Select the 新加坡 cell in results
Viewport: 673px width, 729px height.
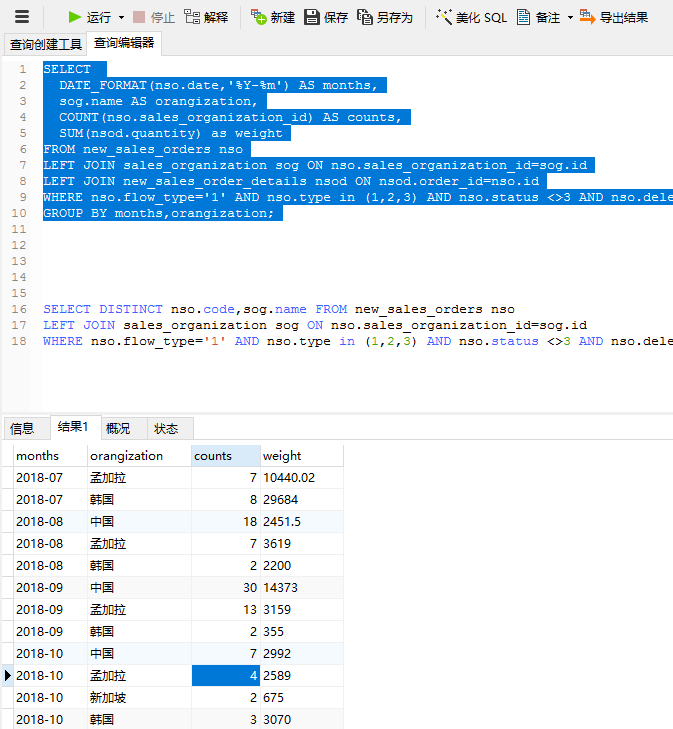(108, 697)
